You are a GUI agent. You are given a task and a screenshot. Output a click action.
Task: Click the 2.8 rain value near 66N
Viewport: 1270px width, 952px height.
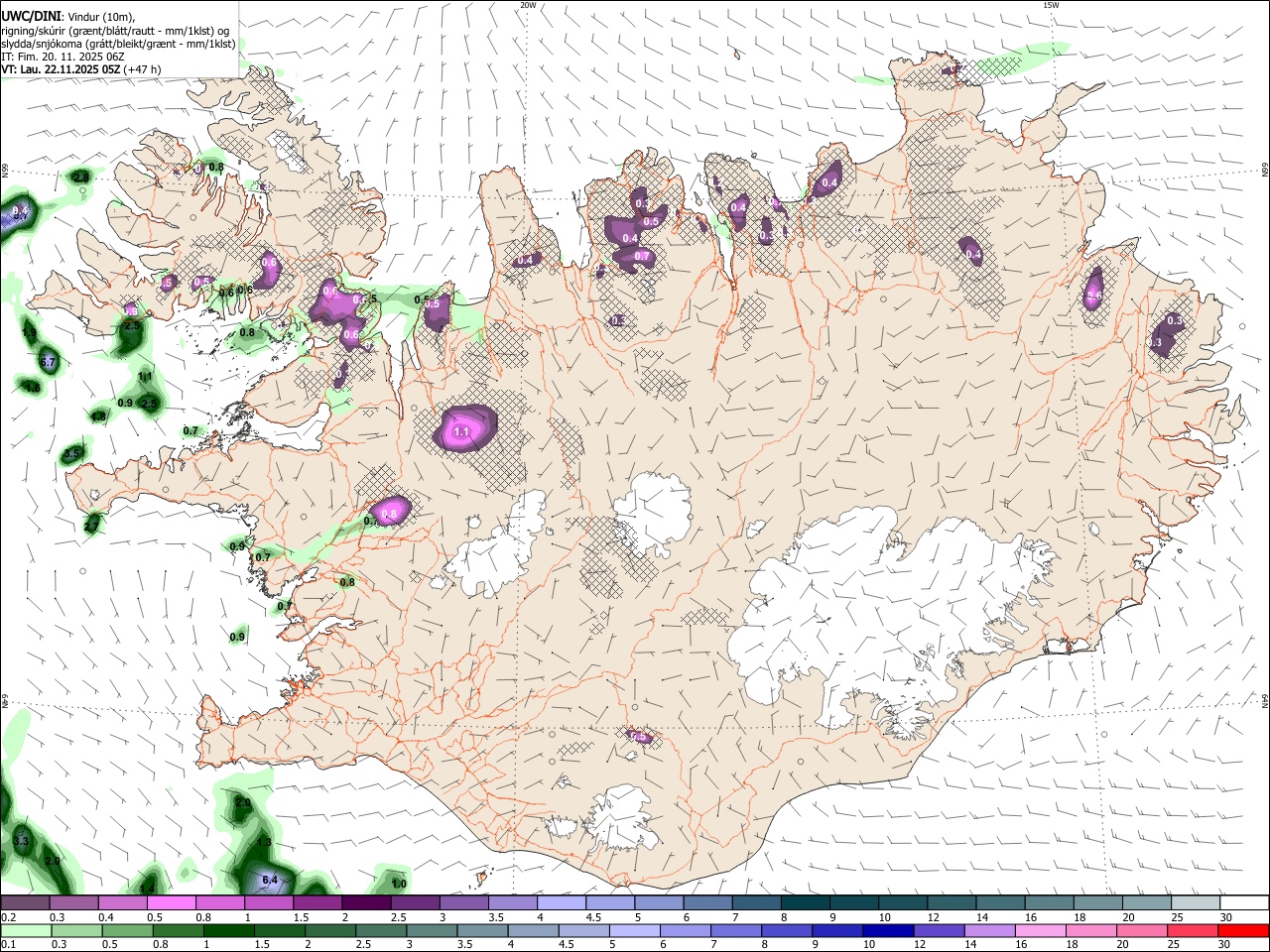pyautogui.click(x=81, y=177)
